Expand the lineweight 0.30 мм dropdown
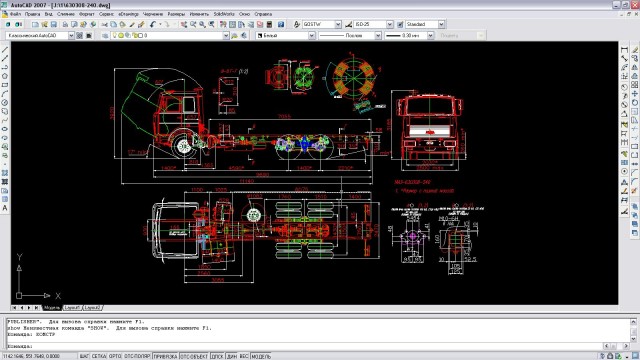Screen dimensions: 640x360 [x=430, y=36]
